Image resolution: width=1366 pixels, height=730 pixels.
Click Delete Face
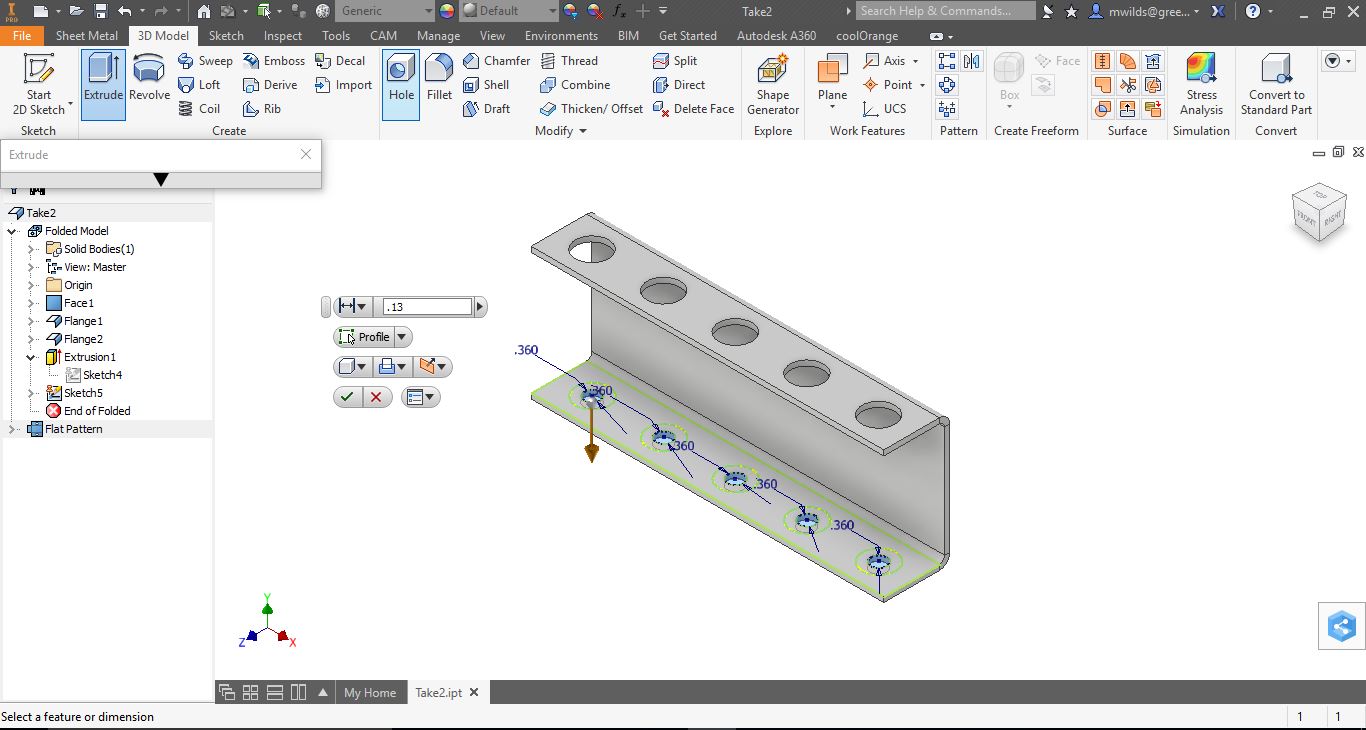[693, 109]
